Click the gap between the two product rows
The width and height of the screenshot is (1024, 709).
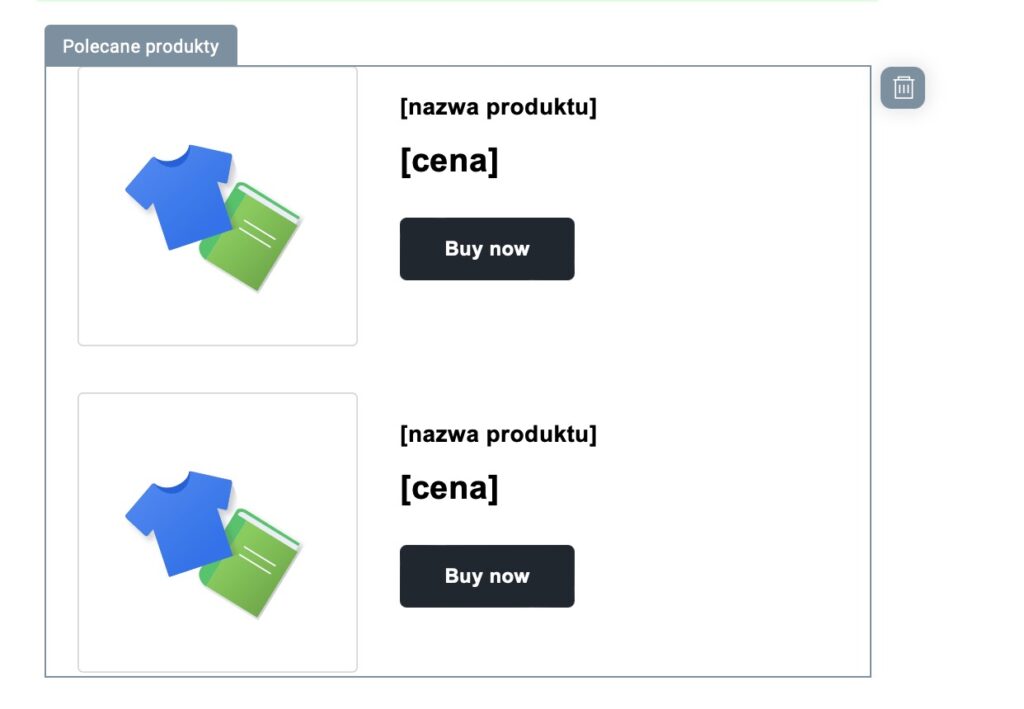457,370
